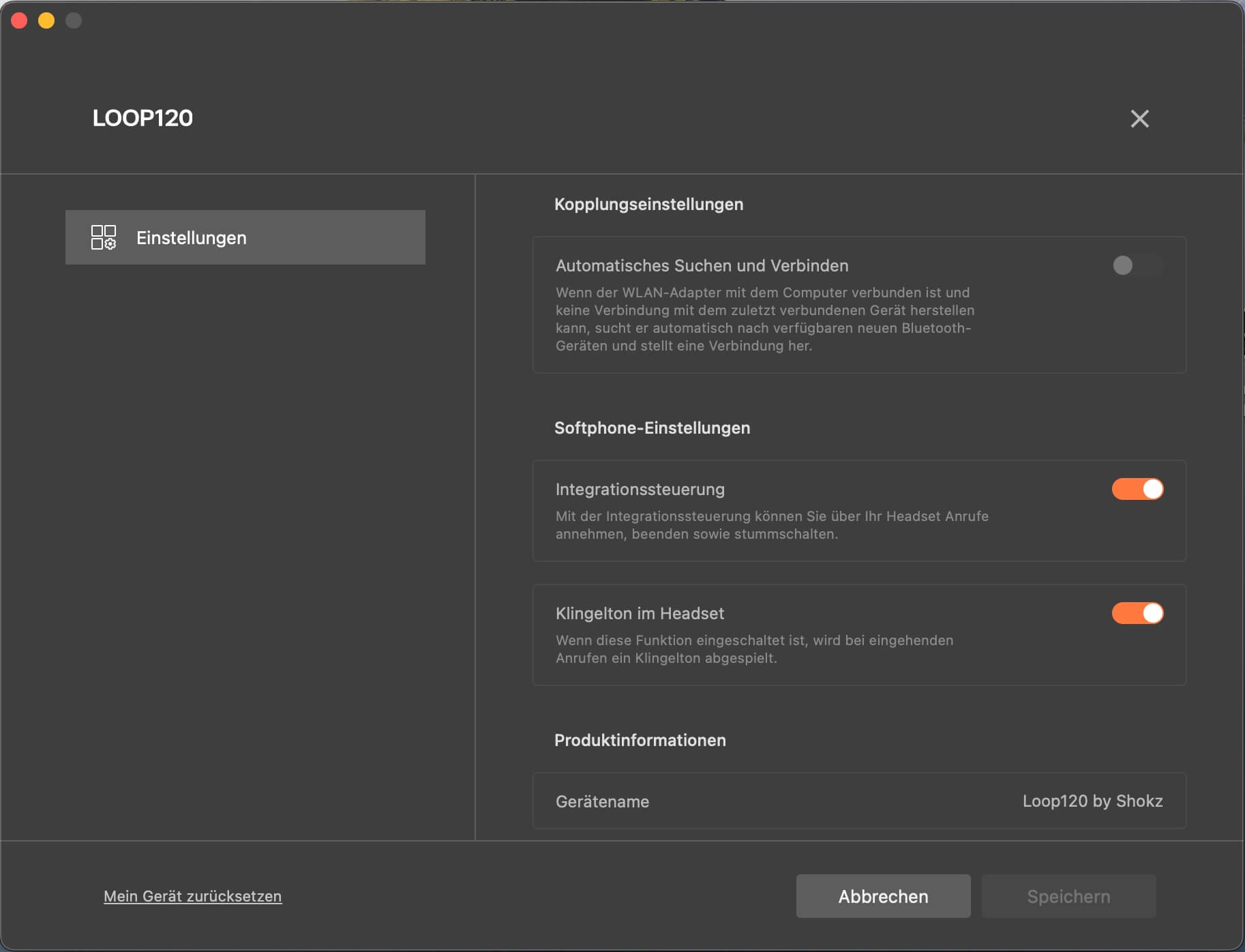Viewport: 1245px width, 952px height.
Task: Click the Klingelton description text
Action: [754, 649]
